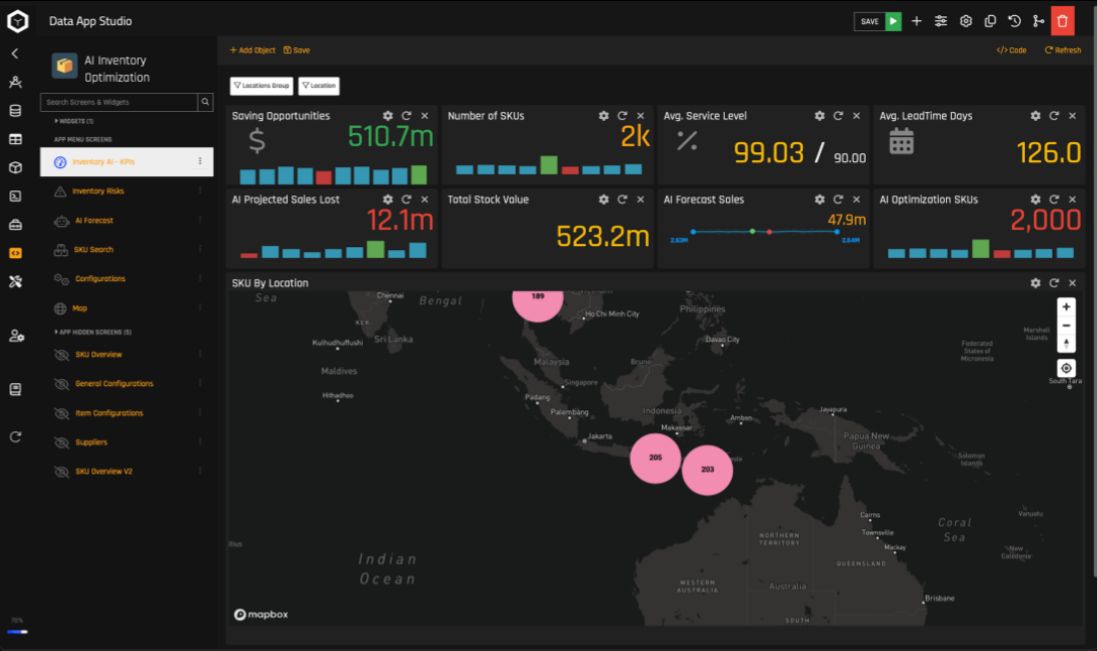
Task: Select the highlighted code editor icon in left rail
Action: [x=15, y=253]
